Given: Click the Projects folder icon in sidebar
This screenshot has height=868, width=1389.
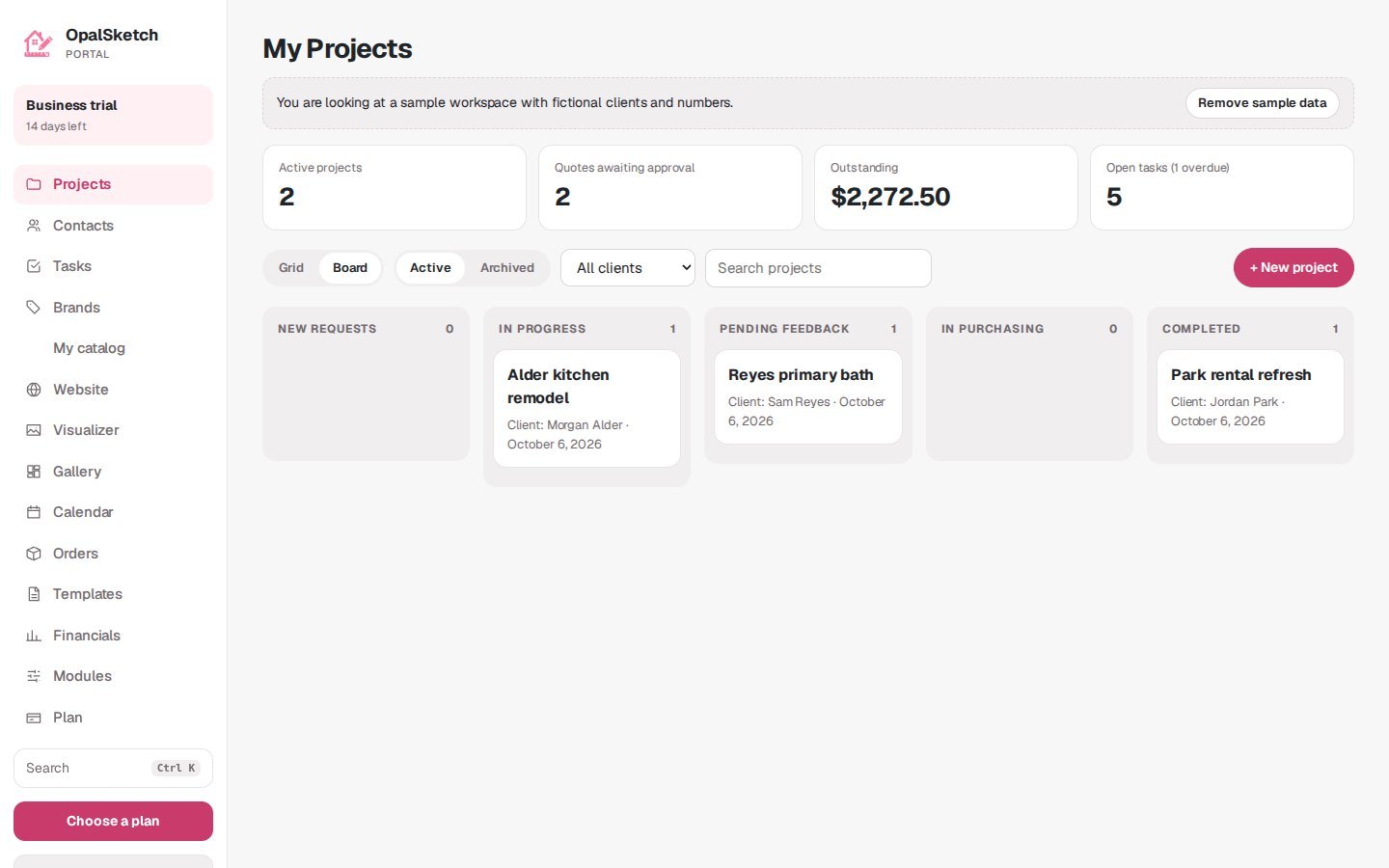Looking at the screenshot, I should pyautogui.click(x=34, y=184).
